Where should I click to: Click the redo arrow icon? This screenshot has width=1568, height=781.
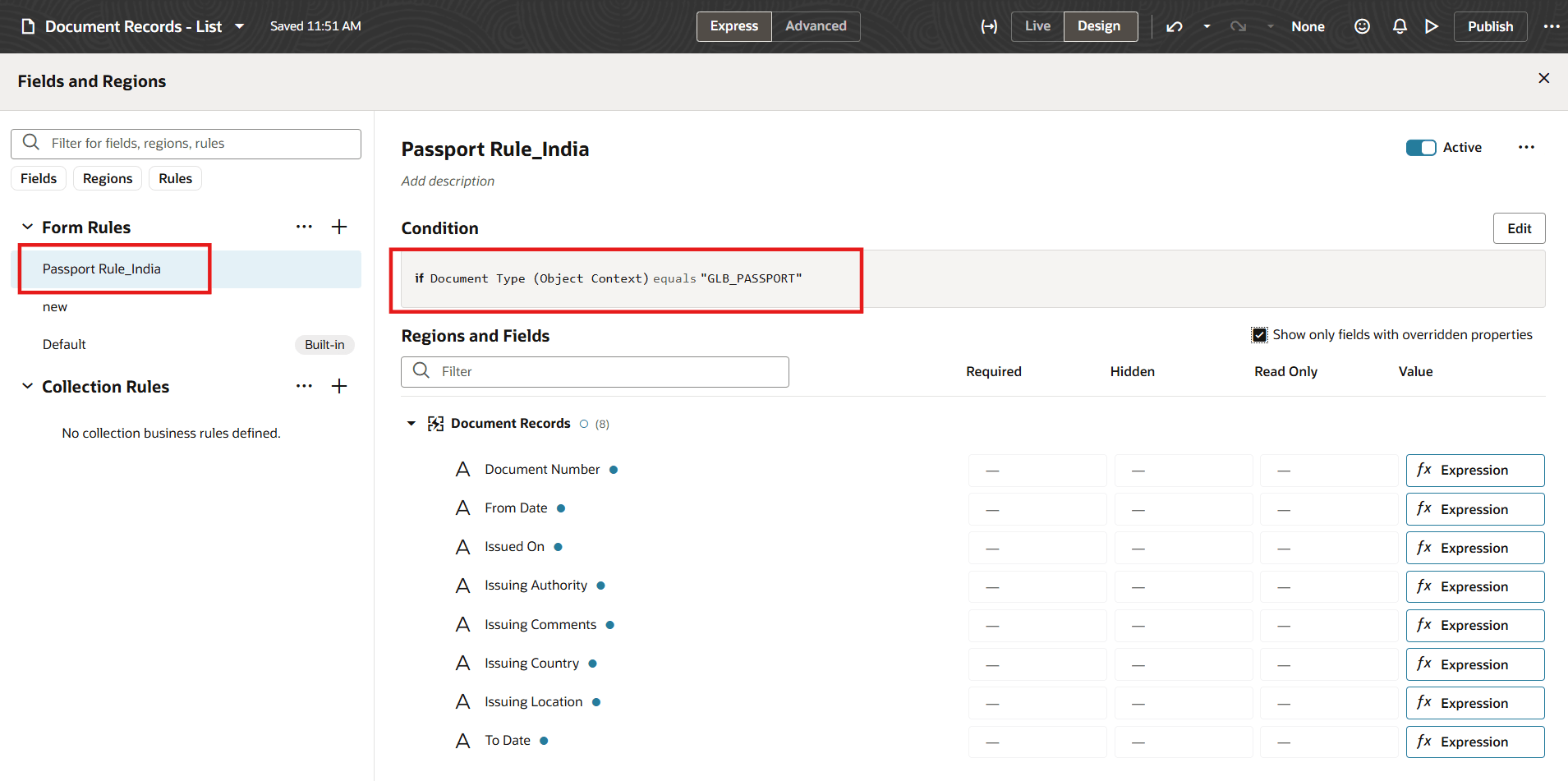click(x=1238, y=26)
